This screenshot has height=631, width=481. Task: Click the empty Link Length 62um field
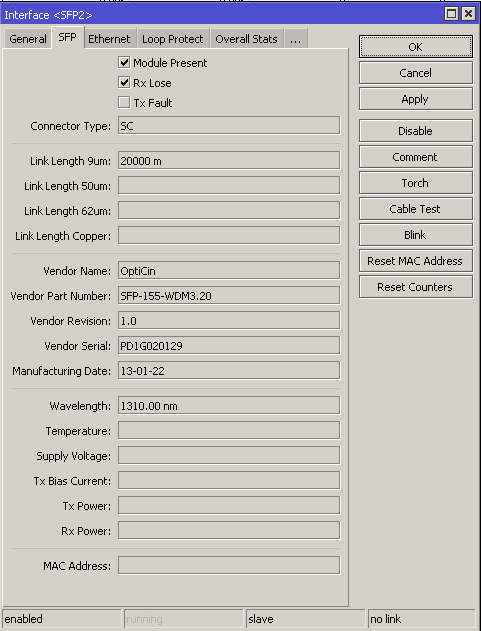[x=229, y=210]
